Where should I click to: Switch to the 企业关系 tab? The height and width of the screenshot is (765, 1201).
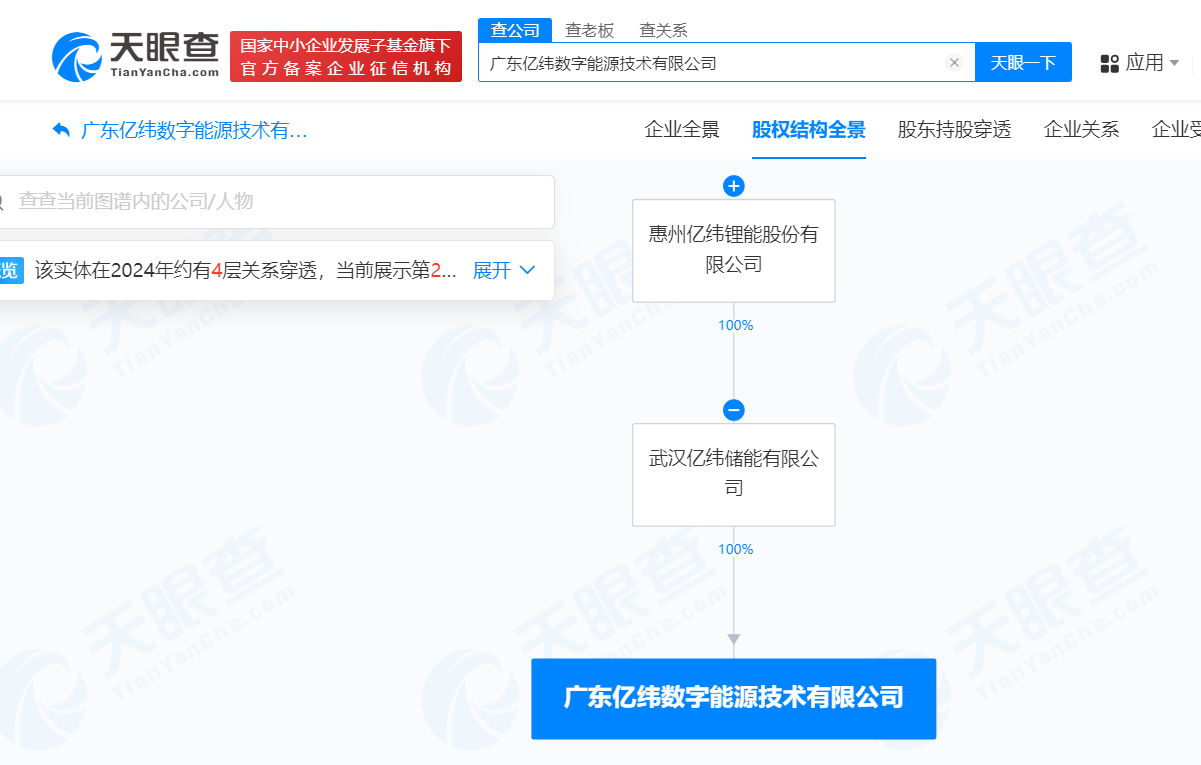(x=1081, y=129)
